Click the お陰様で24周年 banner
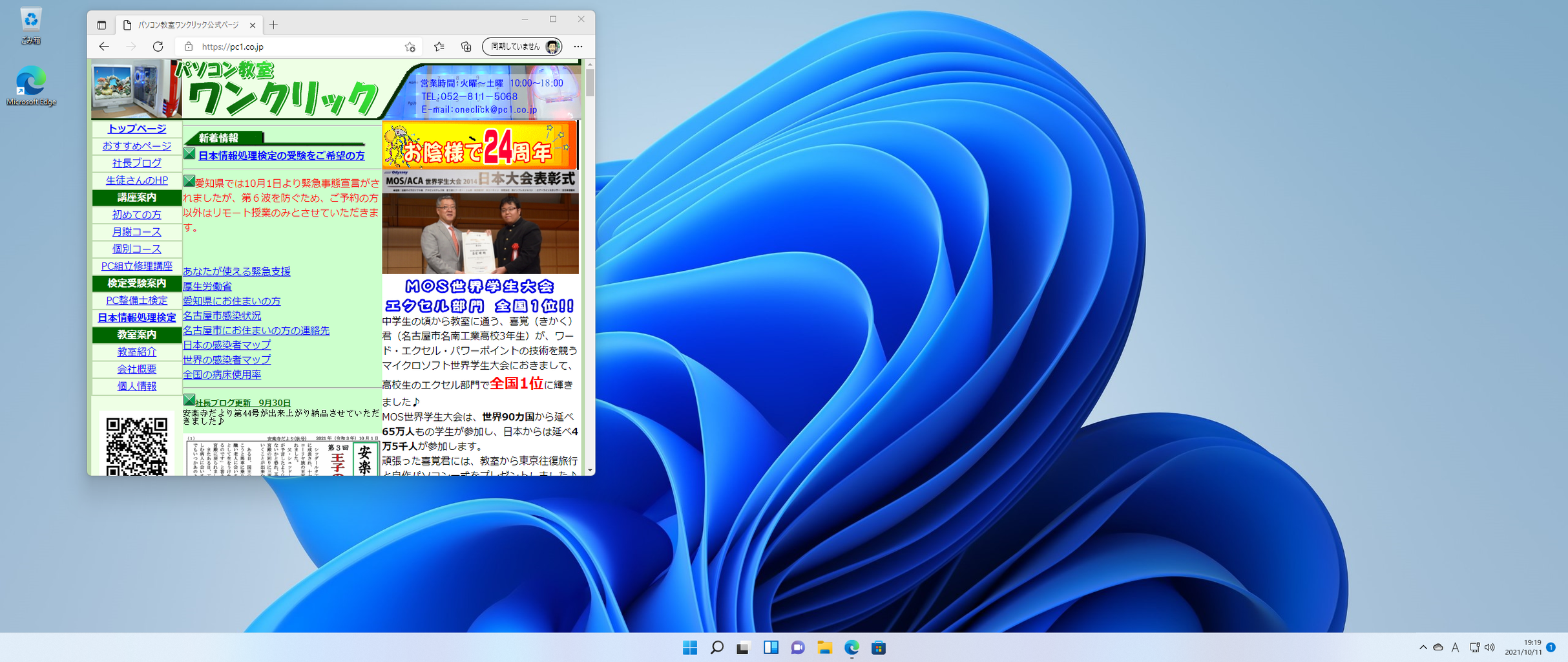 pyautogui.click(x=479, y=145)
